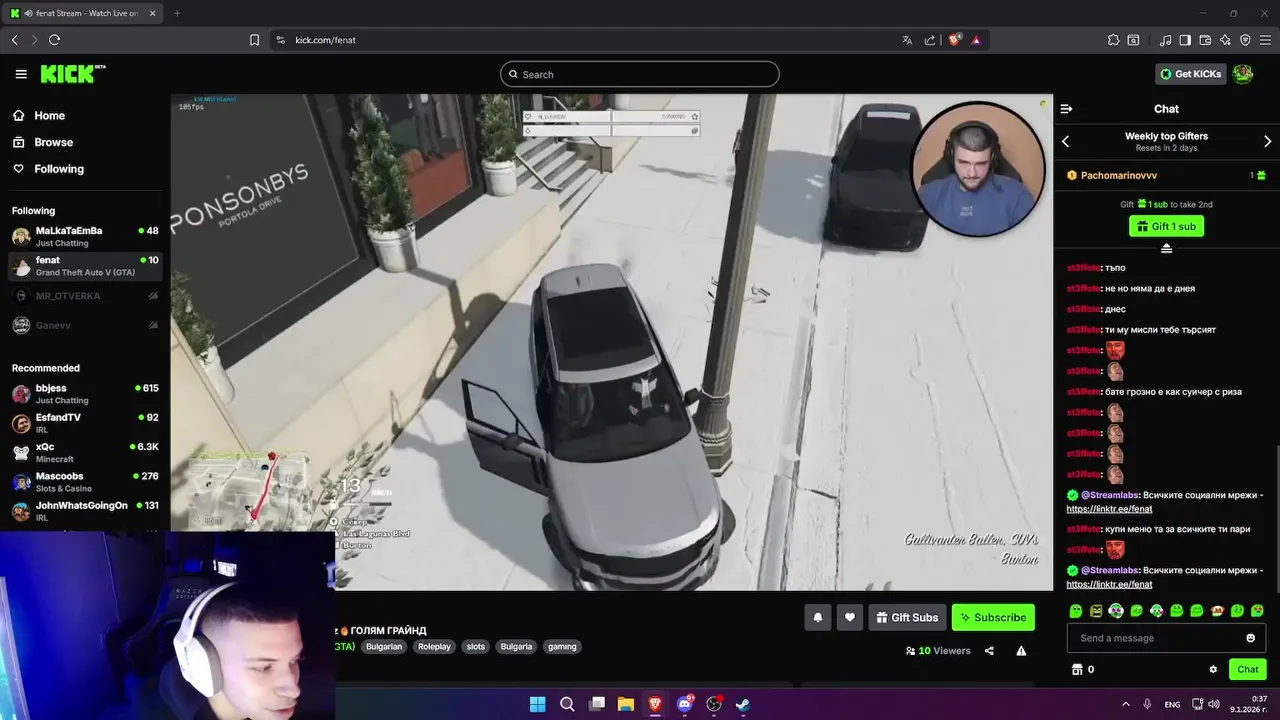The width and height of the screenshot is (1280, 720).
Task: Open Brave Shields lion icon
Action: [954, 40]
